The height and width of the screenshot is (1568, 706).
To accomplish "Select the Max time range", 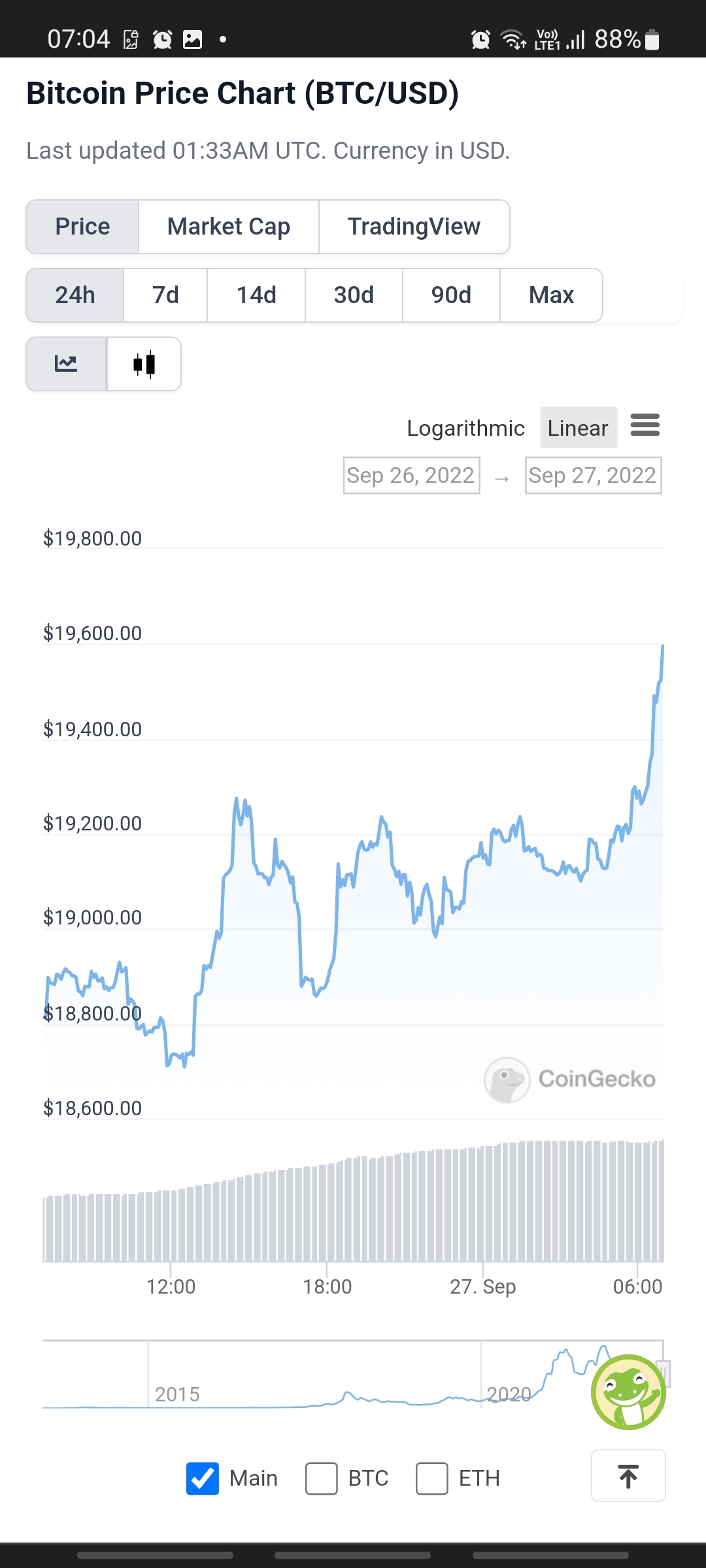I will [x=551, y=295].
